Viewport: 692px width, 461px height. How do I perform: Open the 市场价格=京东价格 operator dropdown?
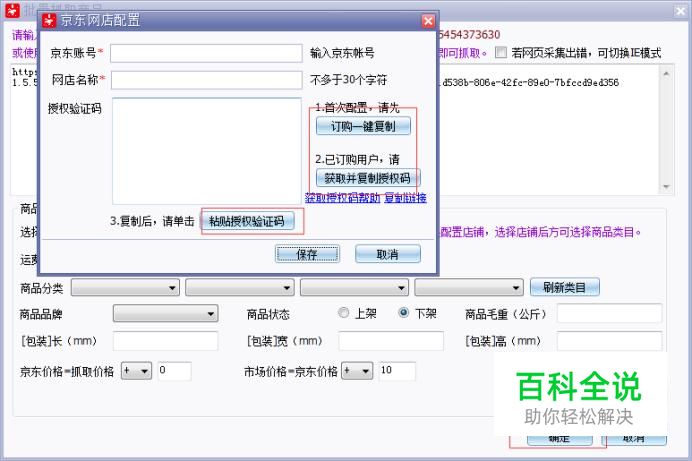pos(357,371)
